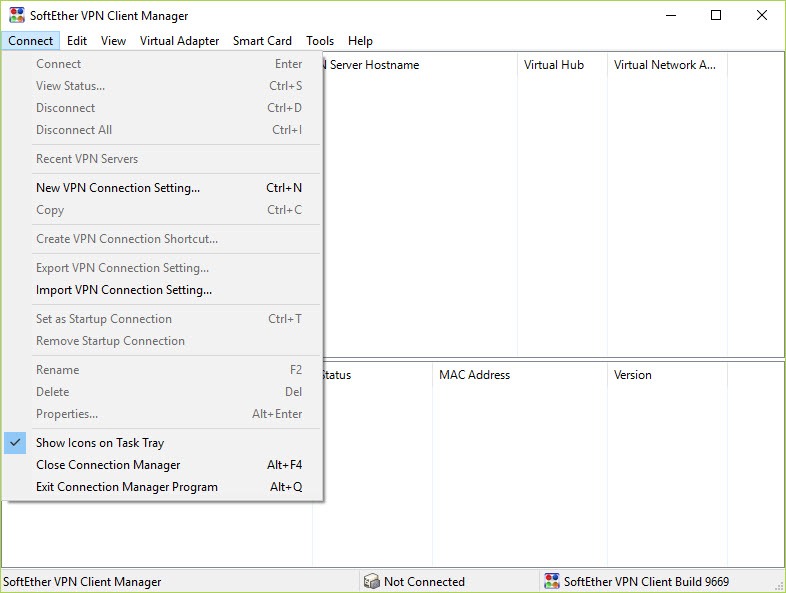Image resolution: width=786 pixels, height=593 pixels.
Task: Choose New VPN Connection Setting
Action: 163,187
